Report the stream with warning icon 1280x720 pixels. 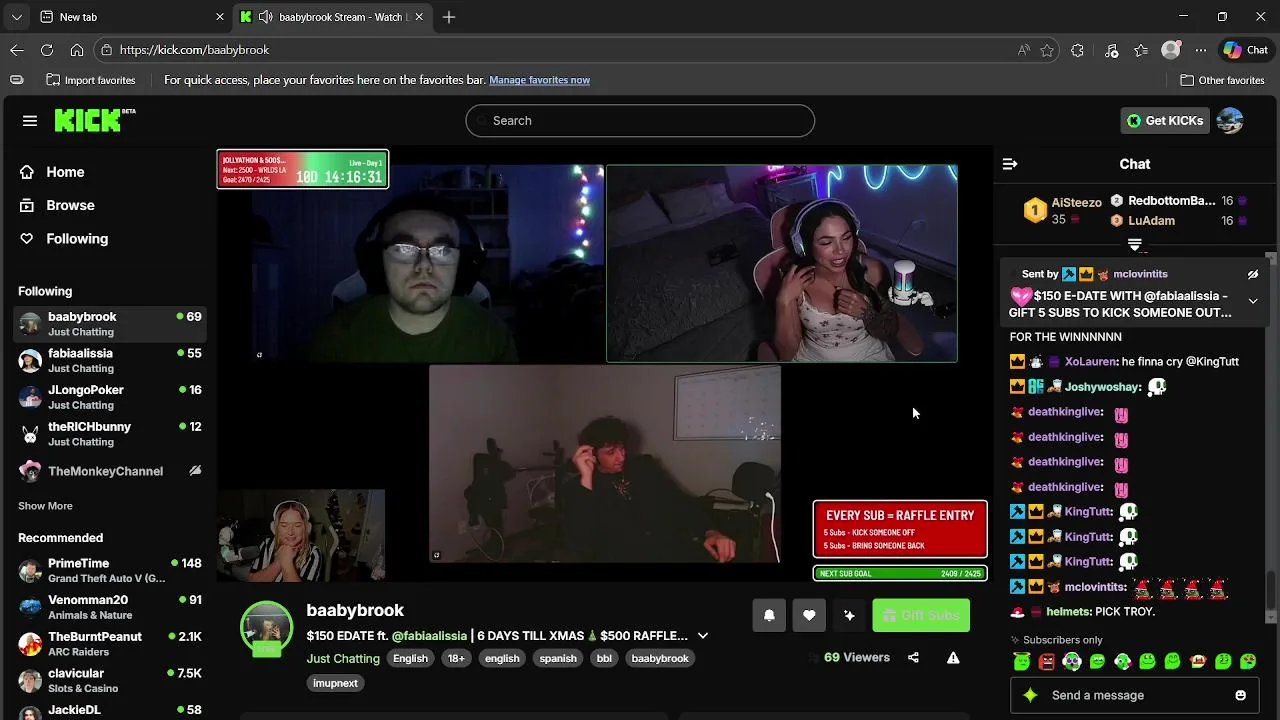pyautogui.click(x=953, y=658)
